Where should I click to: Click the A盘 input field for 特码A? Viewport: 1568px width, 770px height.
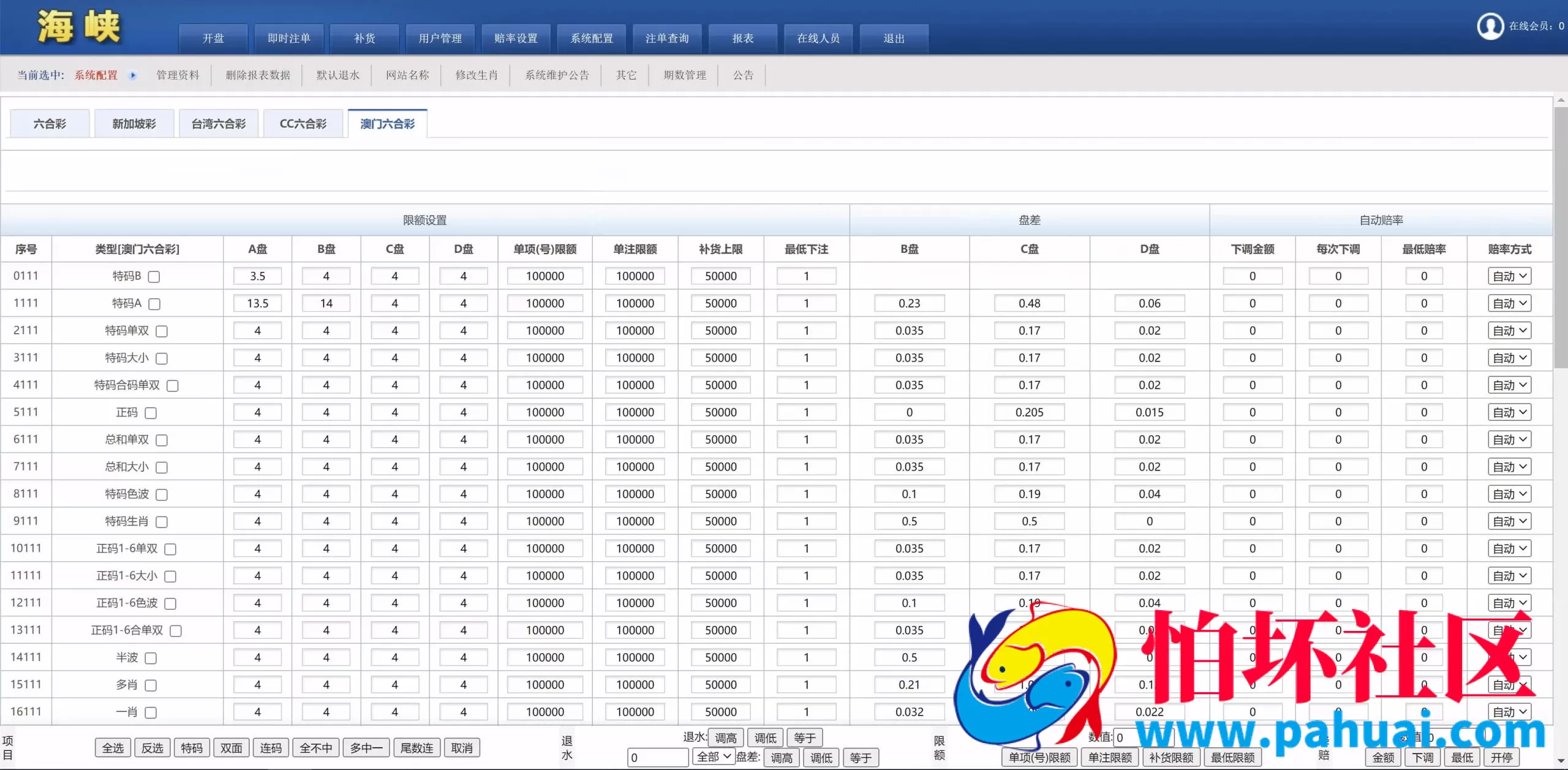click(257, 303)
